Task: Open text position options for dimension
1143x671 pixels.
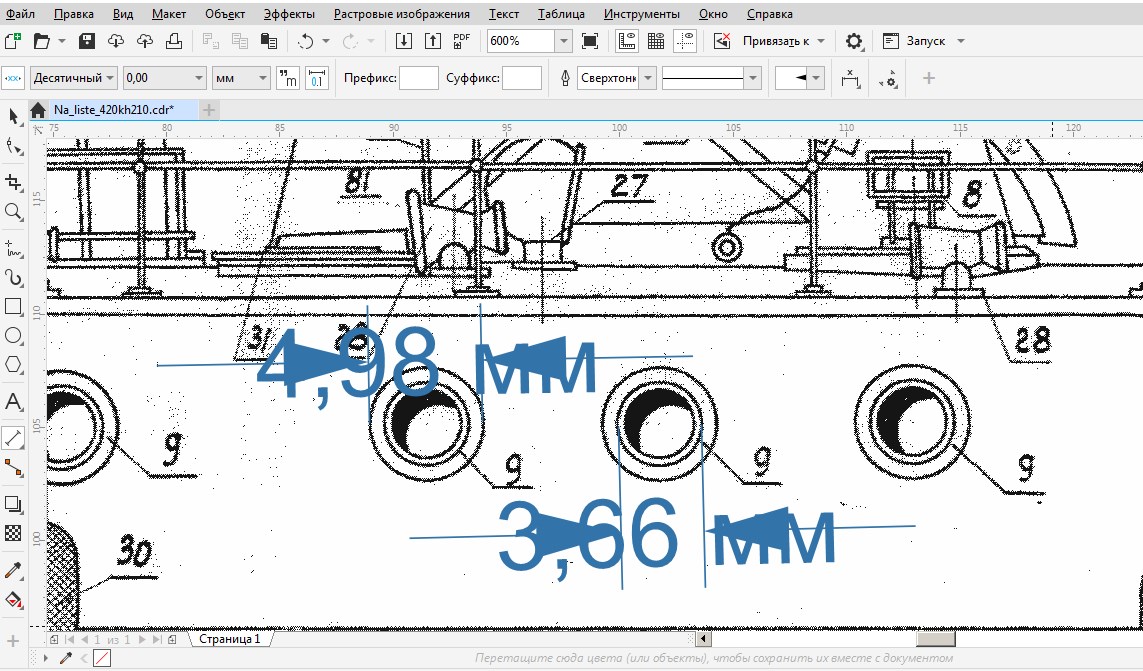Action: click(850, 78)
